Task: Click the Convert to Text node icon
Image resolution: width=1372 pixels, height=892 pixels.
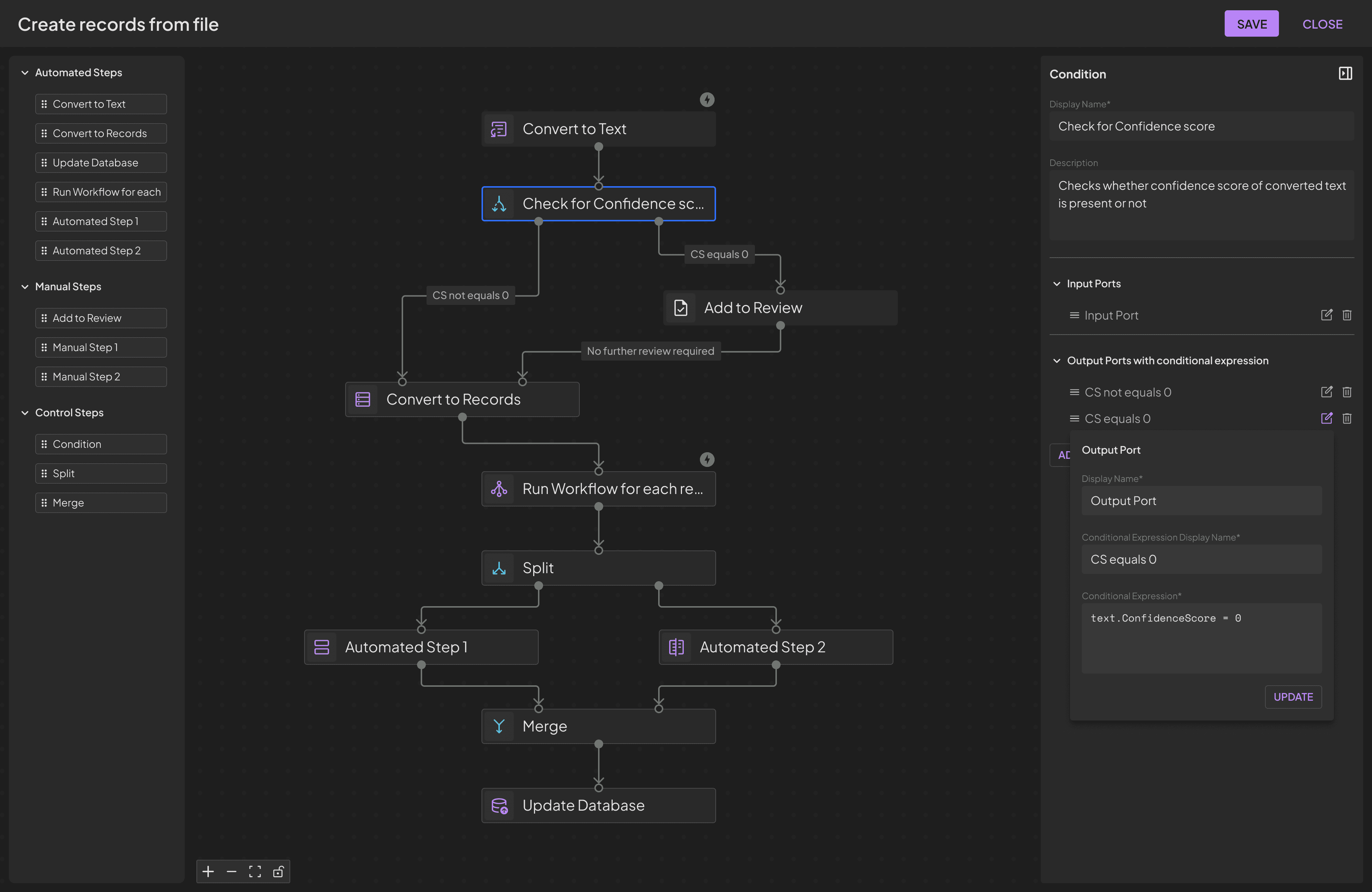Action: tap(499, 129)
